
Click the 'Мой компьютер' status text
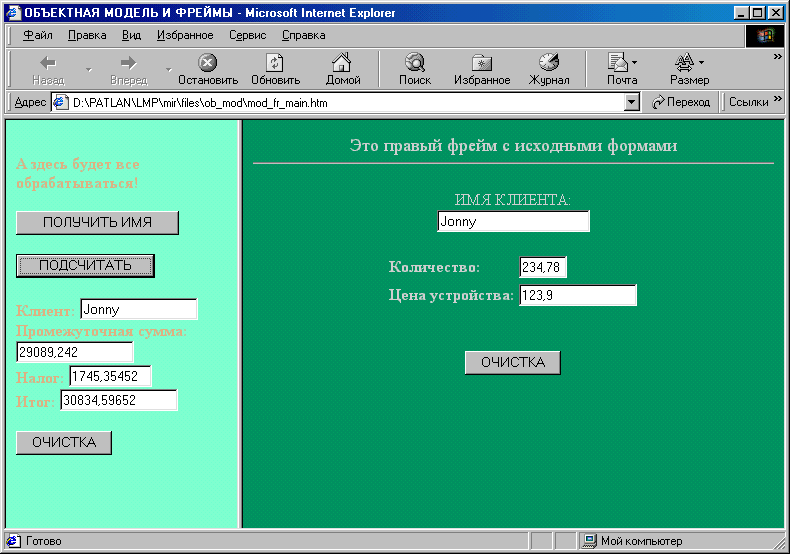click(641, 541)
